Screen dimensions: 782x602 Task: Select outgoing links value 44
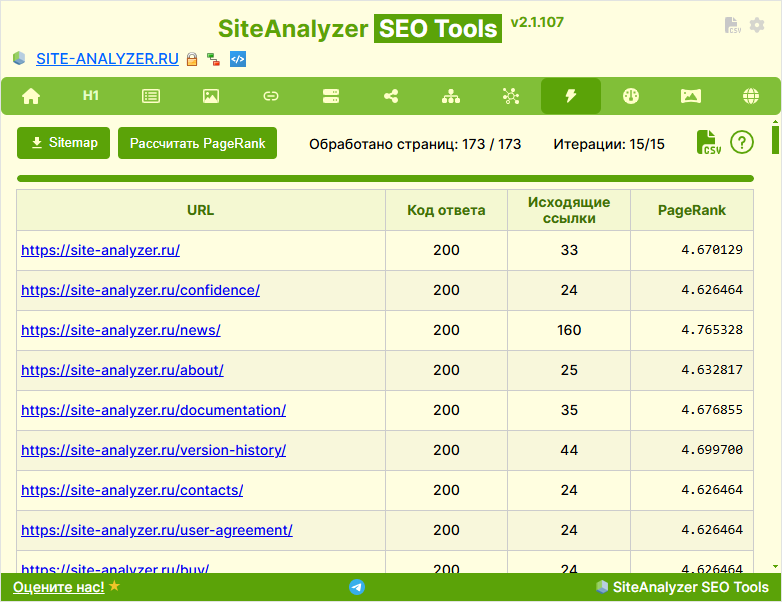[x=569, y=450]
